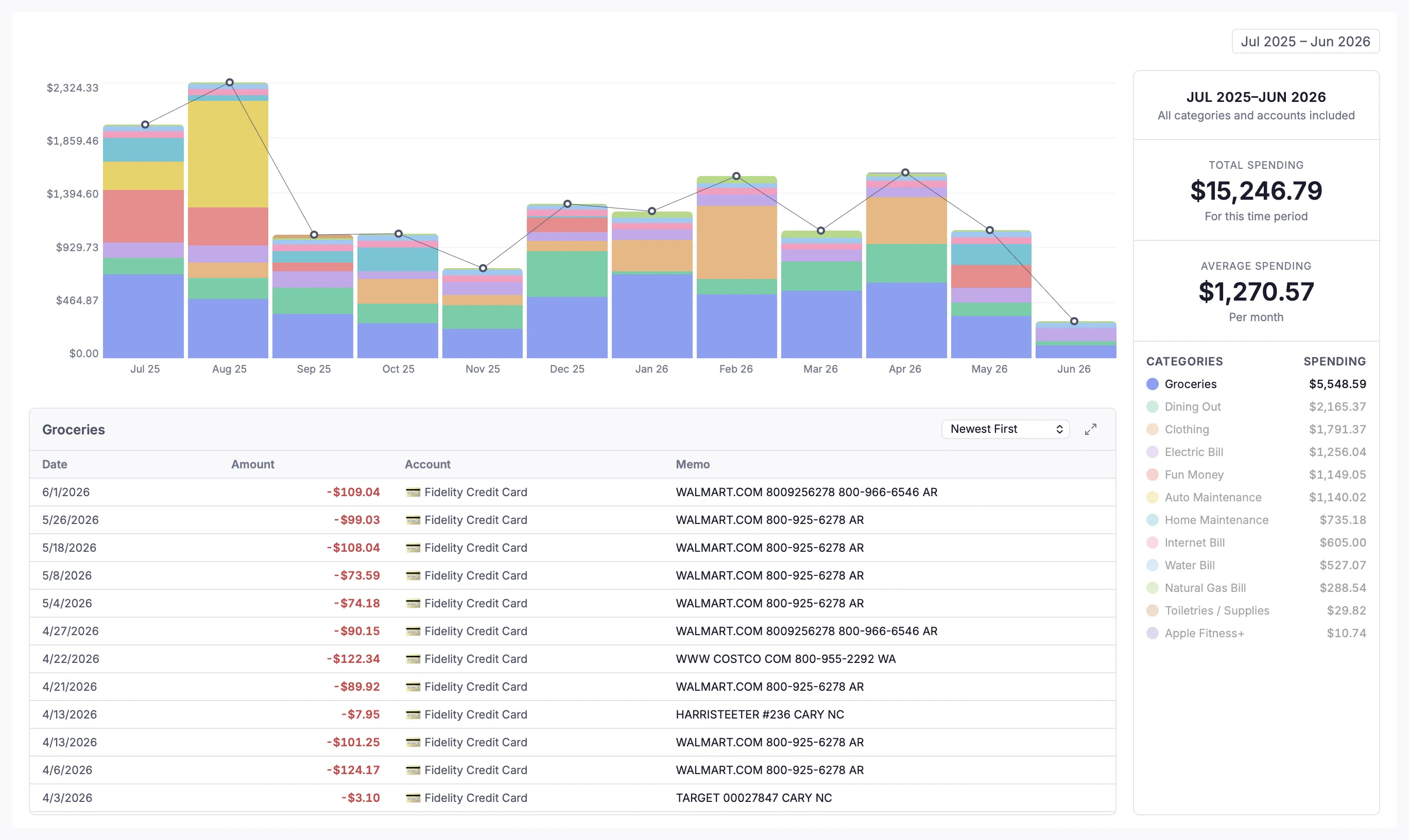Image resolution: width=1409 pixels, height=840 pixels.
Task: Click credit card icon in 5/26/2026 row
Action: click(413, 520)
